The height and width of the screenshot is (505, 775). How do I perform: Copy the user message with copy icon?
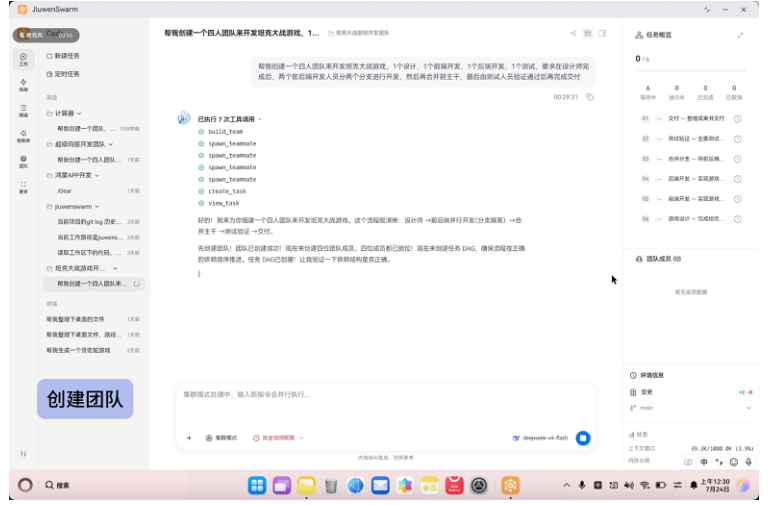tap(590, 97)
